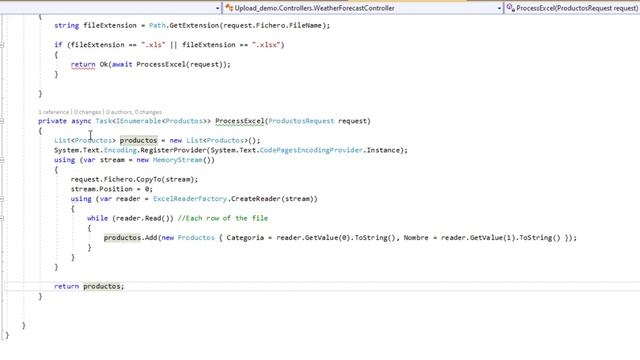Open the '0 changes' CodeLens link
Screen dimensions: 640x360
click(87, 112)
